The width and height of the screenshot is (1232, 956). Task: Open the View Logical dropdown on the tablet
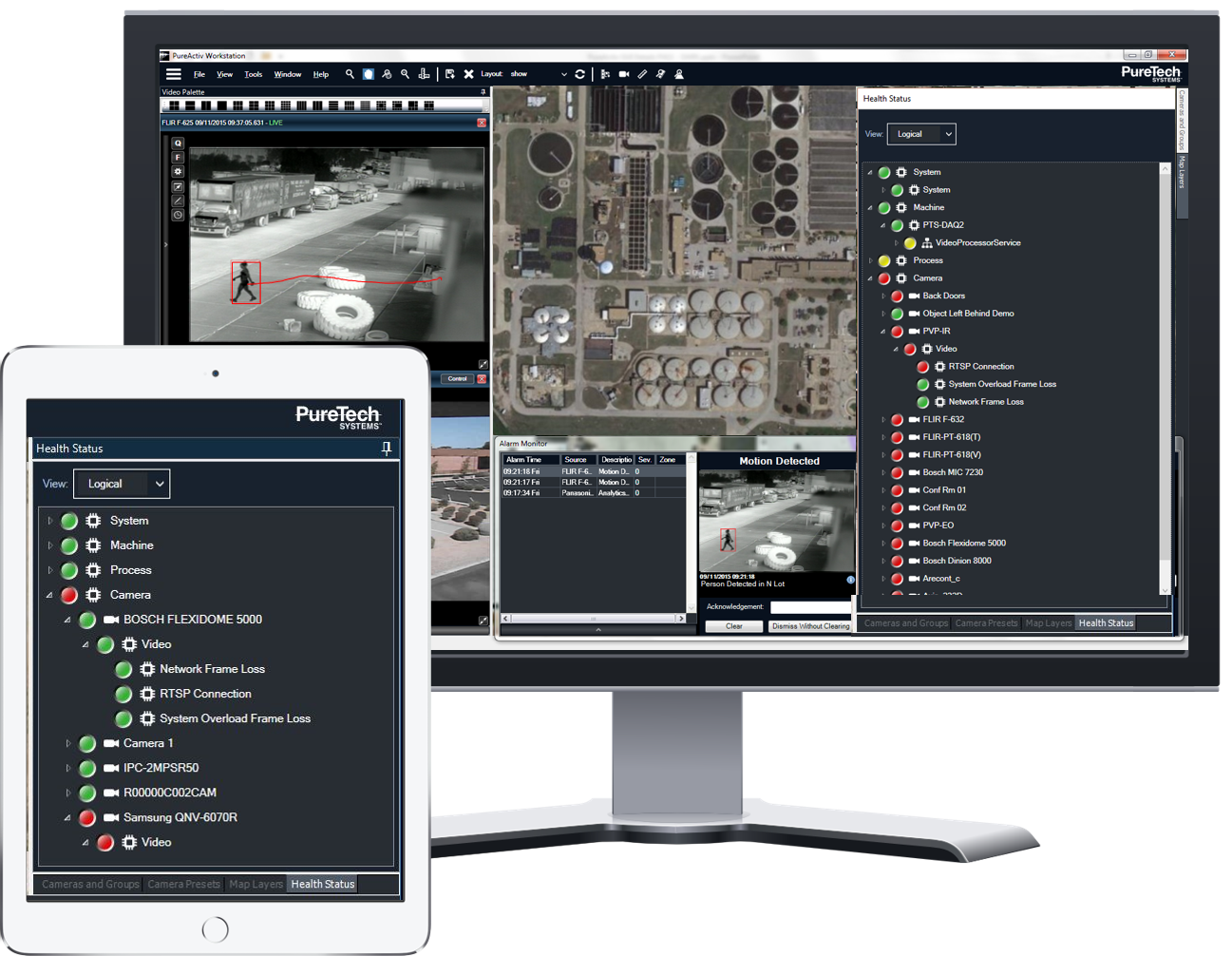[x=122, y=484]
